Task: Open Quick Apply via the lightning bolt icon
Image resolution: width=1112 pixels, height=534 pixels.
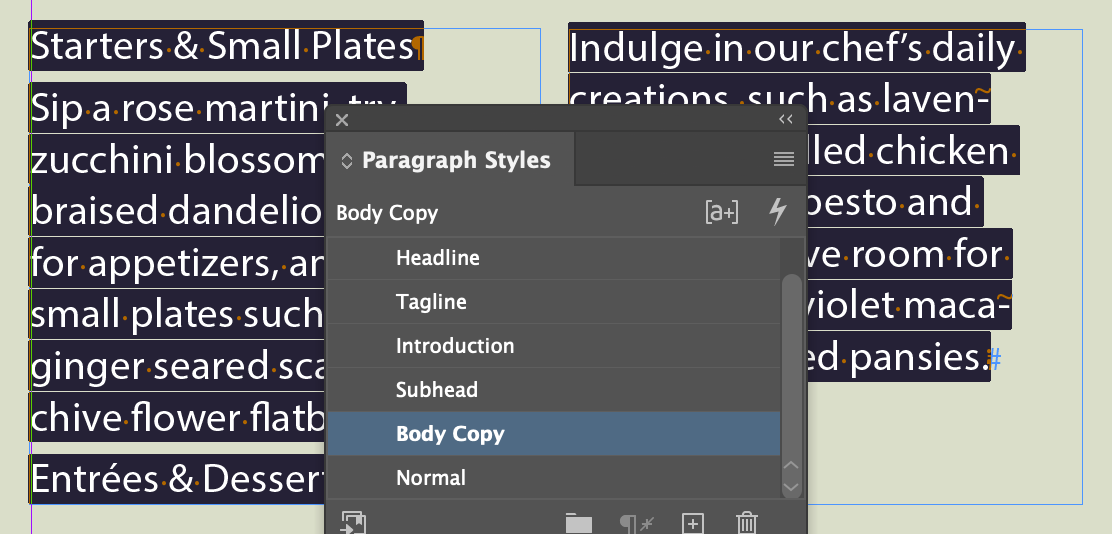Action: (x=778, y=211)
